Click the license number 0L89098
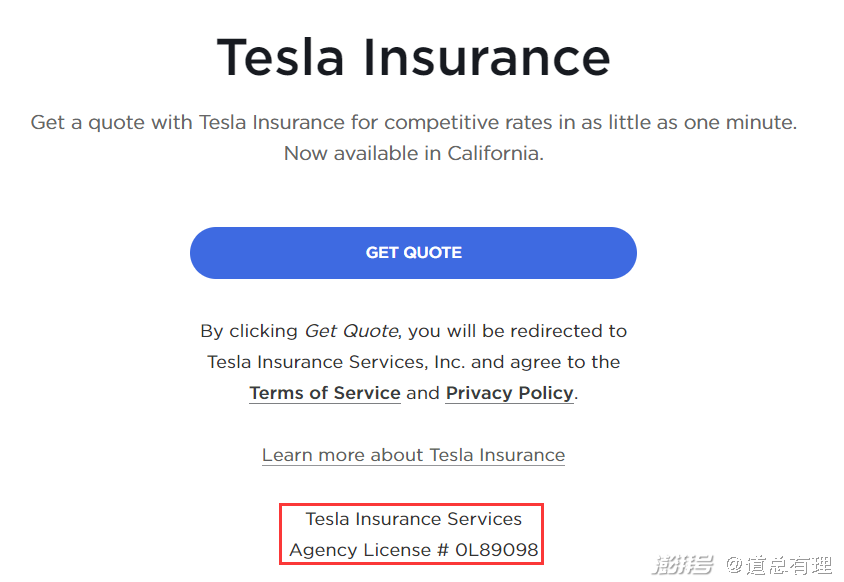The height and width of the screenshot is (582, 844). [496, 550]
